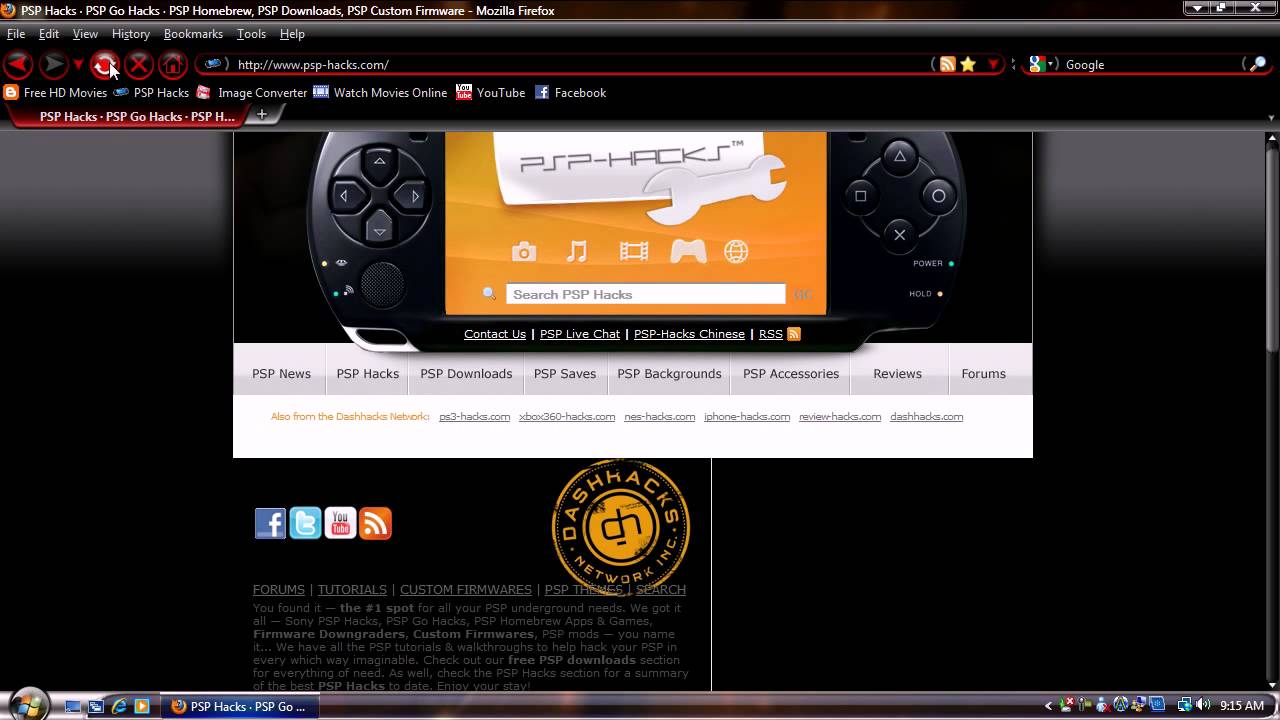Click the Dashhacks Network Inc. logo
The width and height of the screenshot is (1280, 720).
pyautogui.click(x=621, y=527)
